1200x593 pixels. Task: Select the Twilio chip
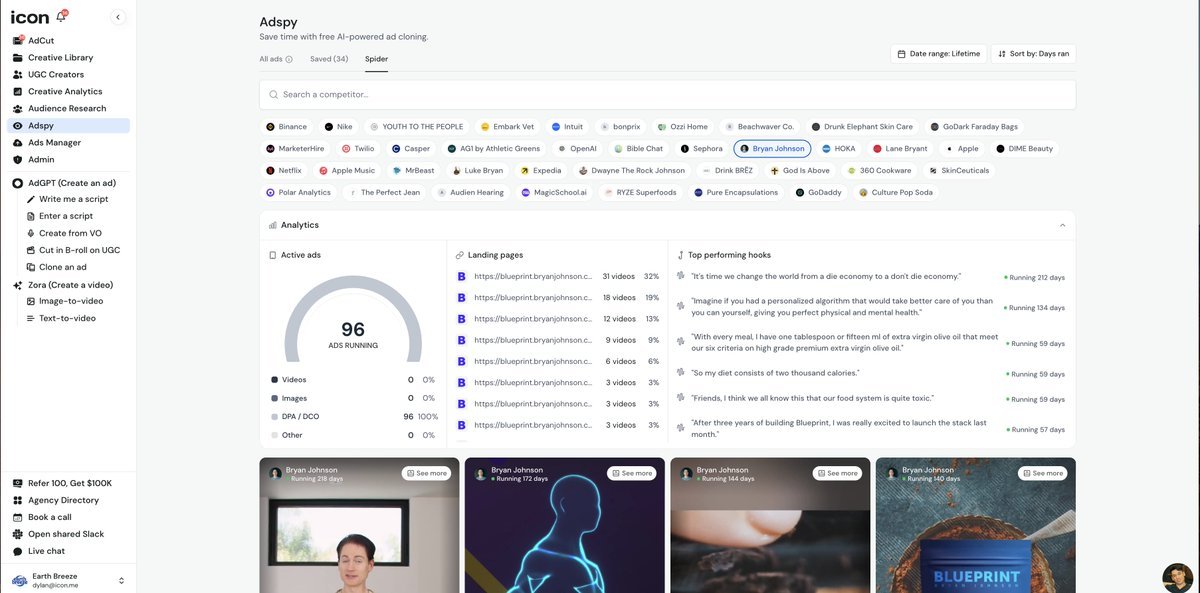pyautogui.click(x=358, y=149)
